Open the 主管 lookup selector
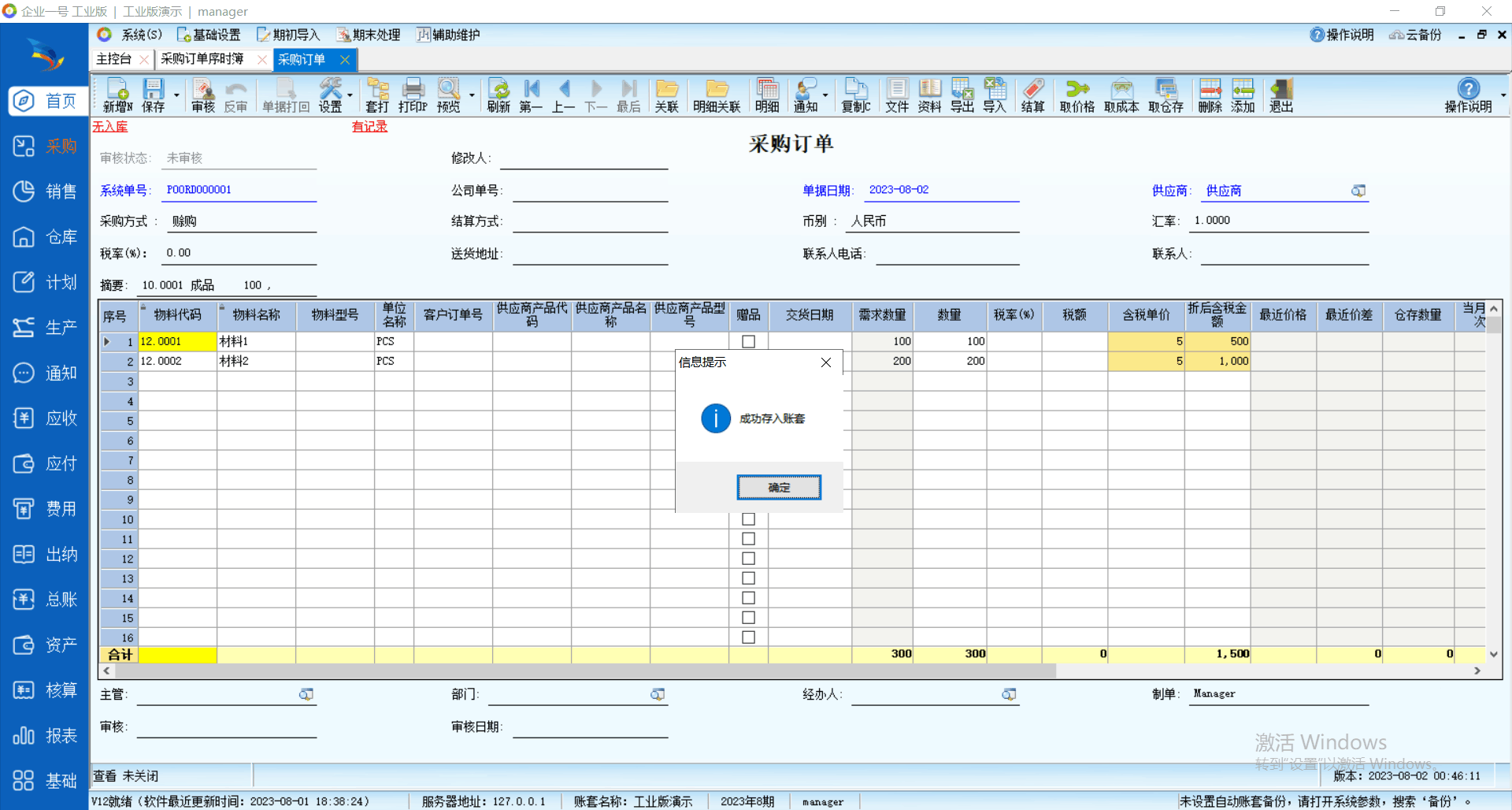Screen dimensions: 1512x810 [x=306, y=694]
